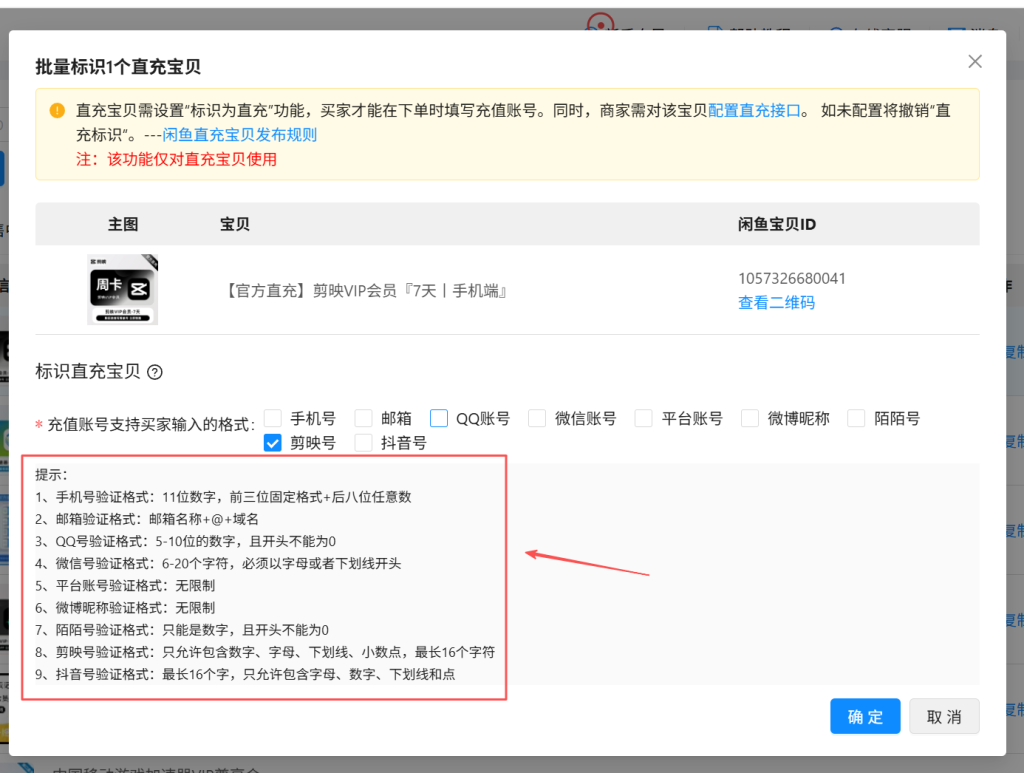Screen dimensions: 1024x773
Task: Click tip line 2 about 邮箱验证格式
Action: [147, 519]
